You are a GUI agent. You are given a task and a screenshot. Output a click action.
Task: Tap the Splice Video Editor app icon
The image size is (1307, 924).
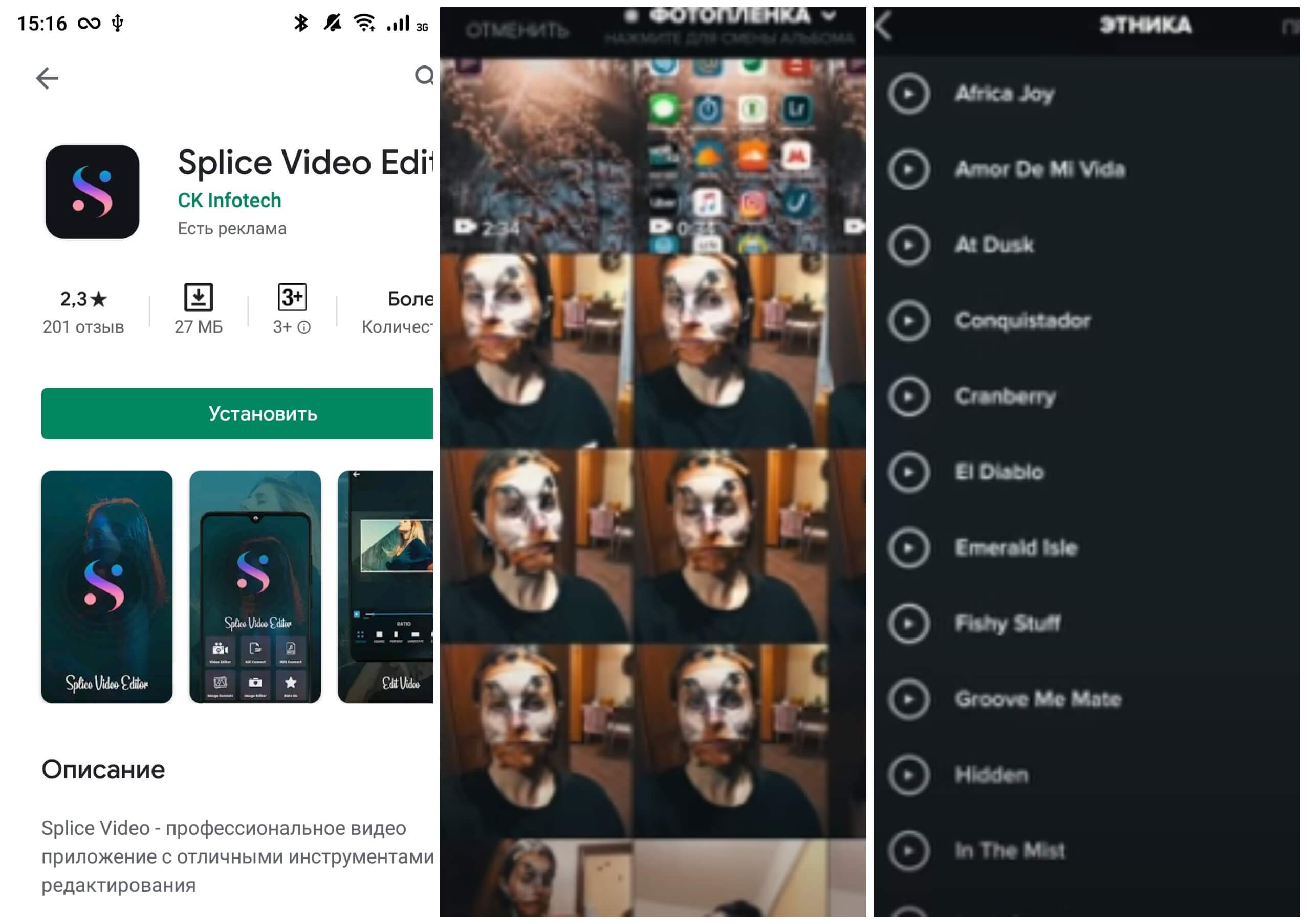(x=92, y=192)
